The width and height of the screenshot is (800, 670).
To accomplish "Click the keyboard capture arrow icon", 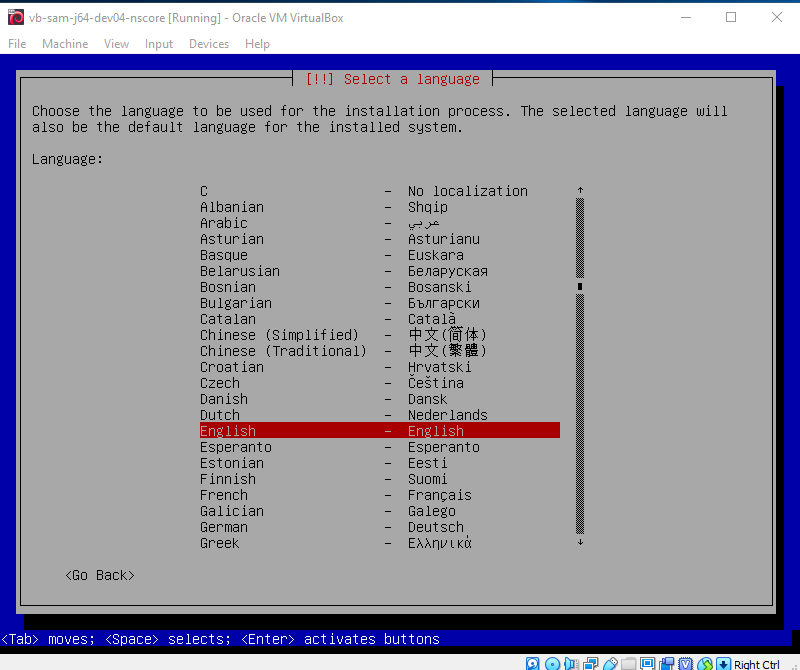I will tap(723, 663).
